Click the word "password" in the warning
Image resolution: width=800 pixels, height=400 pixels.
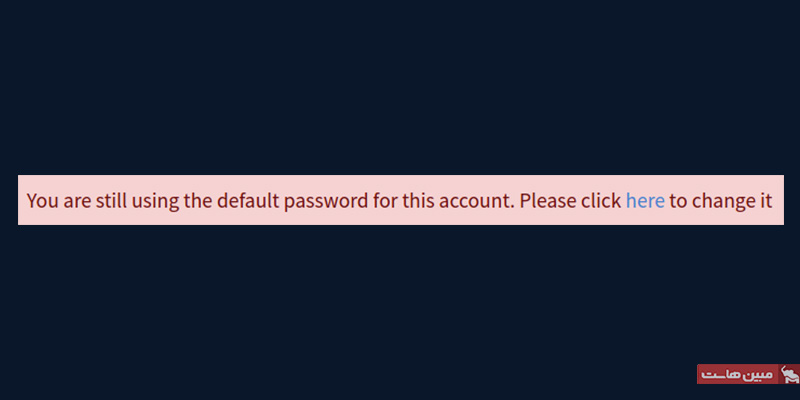326,202
